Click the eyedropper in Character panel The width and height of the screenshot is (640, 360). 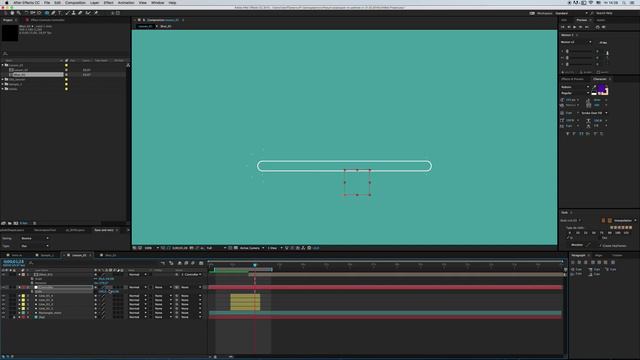pyautogui.click(x=594, y=87)
